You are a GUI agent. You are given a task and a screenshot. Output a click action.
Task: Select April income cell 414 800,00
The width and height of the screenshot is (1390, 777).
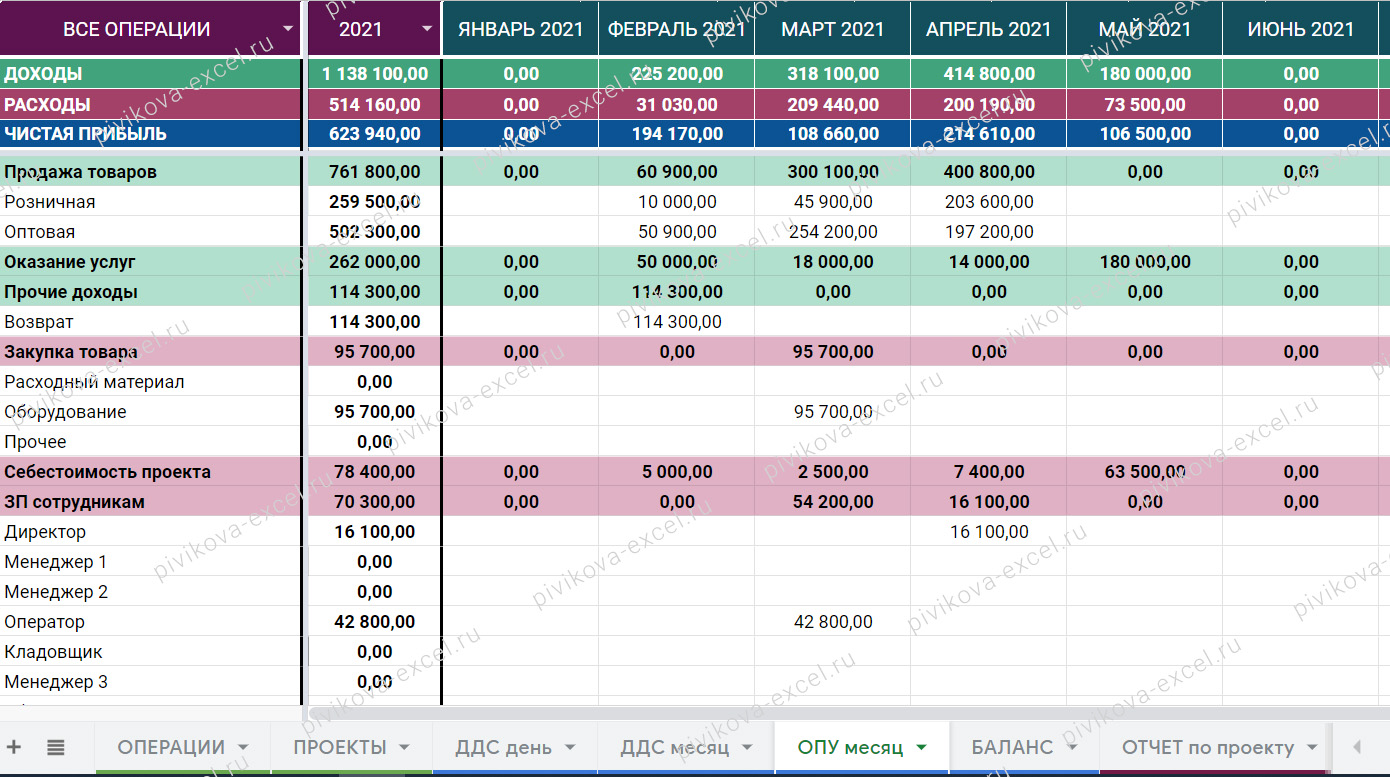pos(989,74)
